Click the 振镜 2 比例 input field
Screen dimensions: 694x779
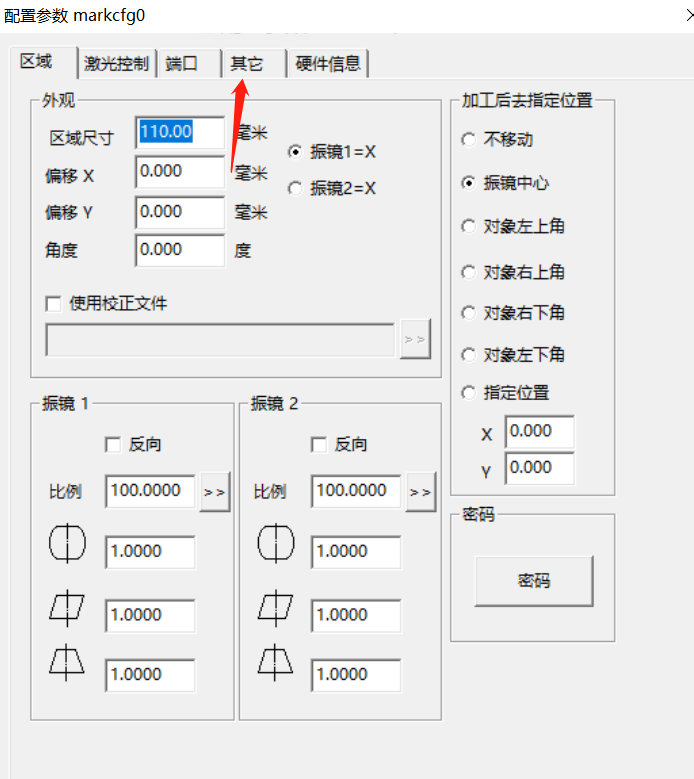click(x=356, y=491)
